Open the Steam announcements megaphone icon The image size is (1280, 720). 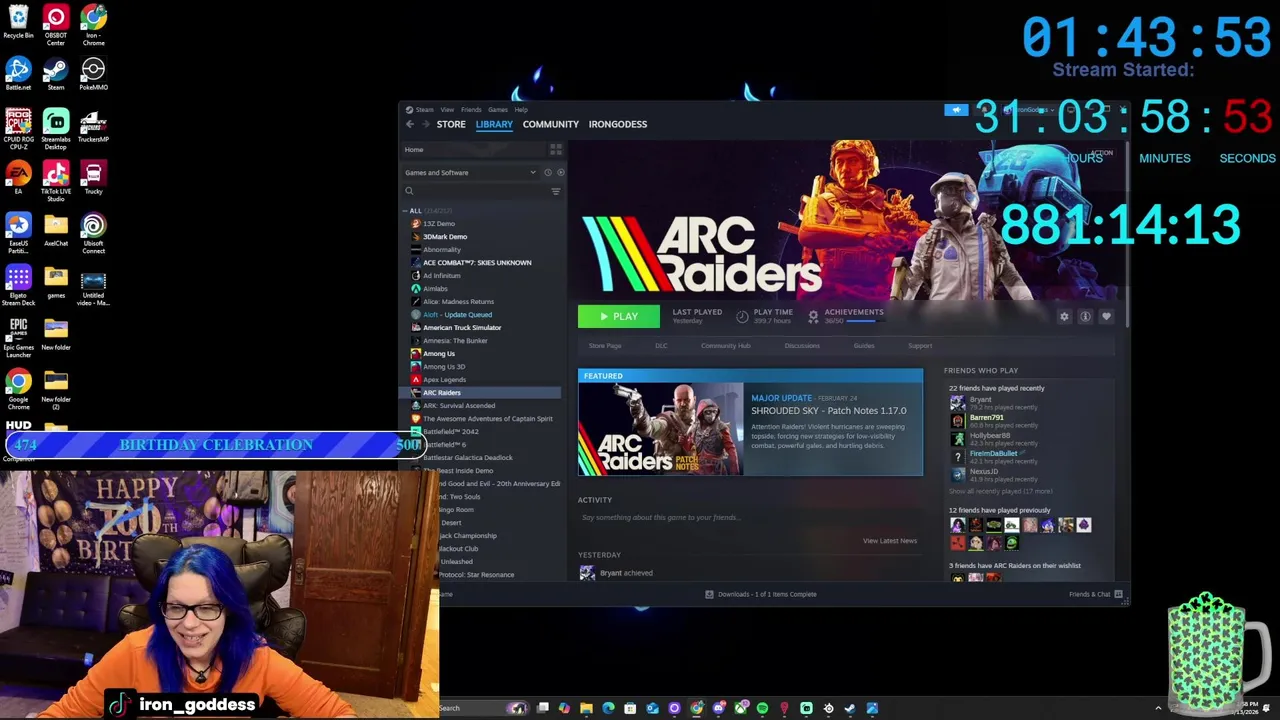point(956,109)
